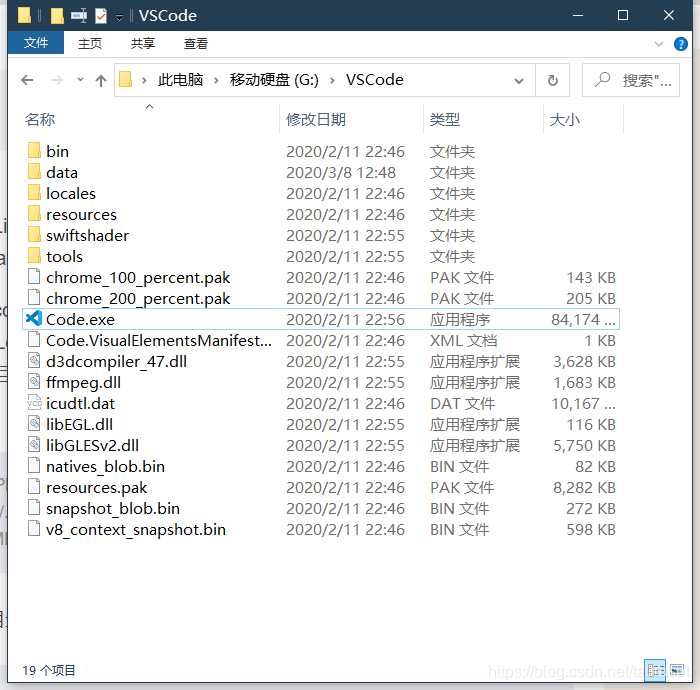
Task: Click the 应用程序 type cell
Action: [460, 319]
